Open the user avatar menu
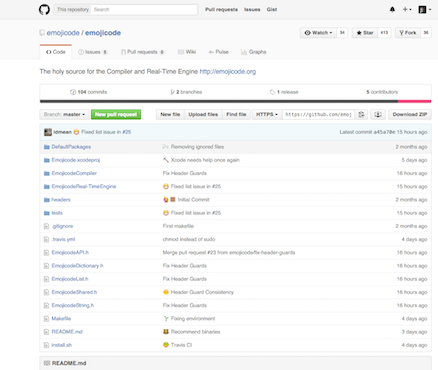Viewport: 438px width, 370px height. [424, 10]
